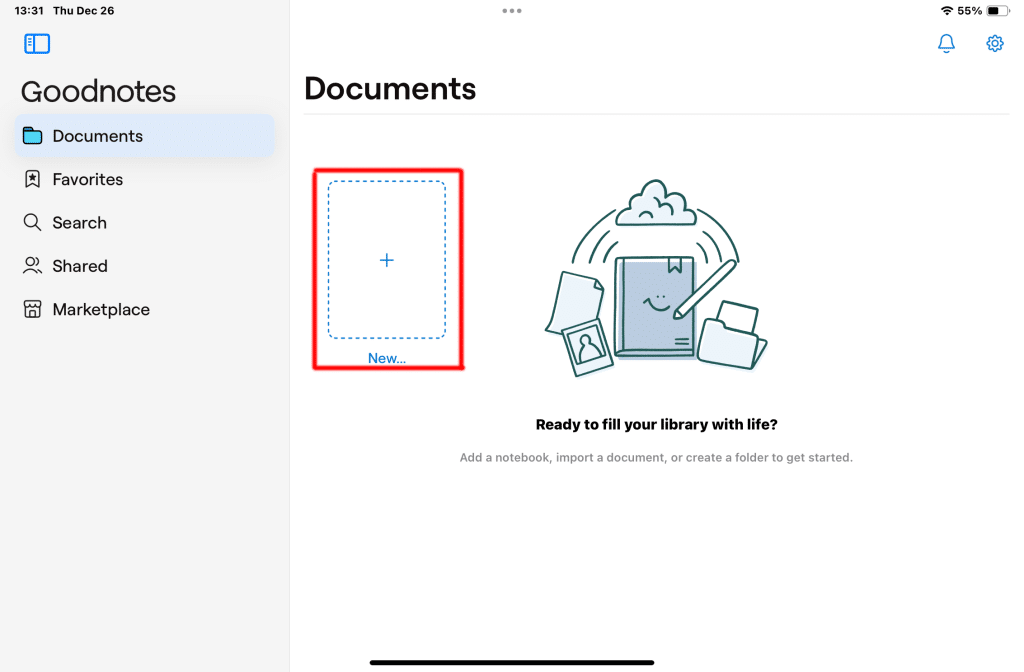
Task: Tap the plus sign for new document
Action: tap(387, 260)
